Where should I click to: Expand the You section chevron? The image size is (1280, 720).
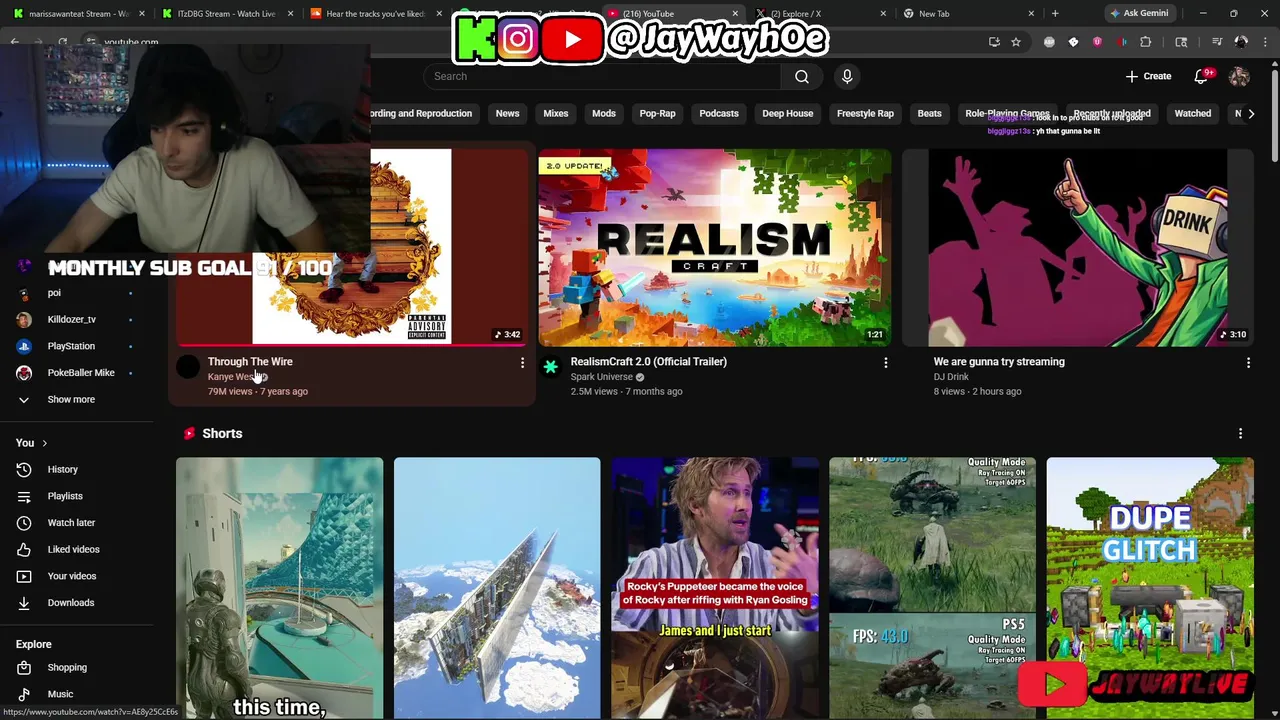coord(44,443)
